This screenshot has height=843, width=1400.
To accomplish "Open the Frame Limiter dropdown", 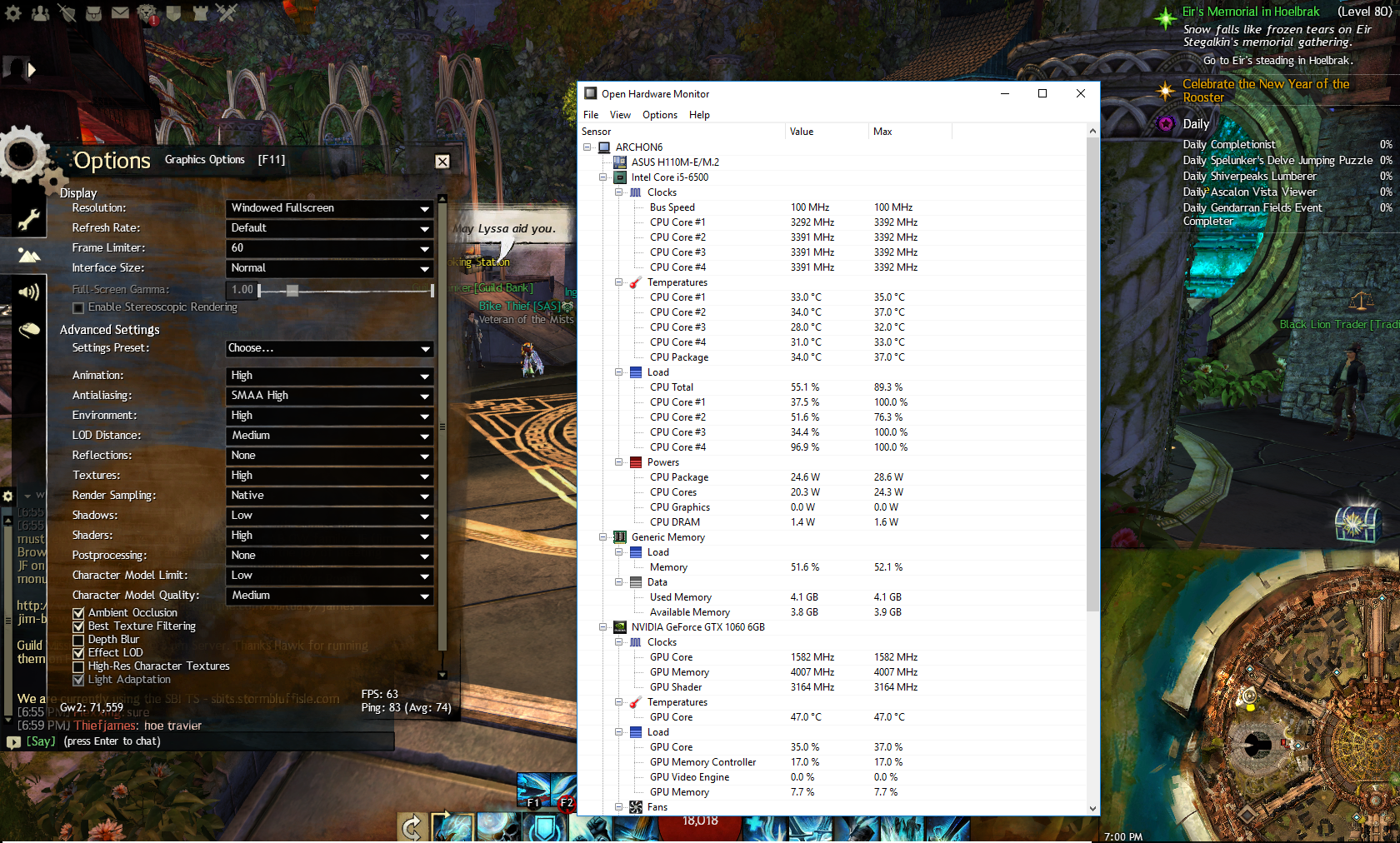I will pos(330,248).
